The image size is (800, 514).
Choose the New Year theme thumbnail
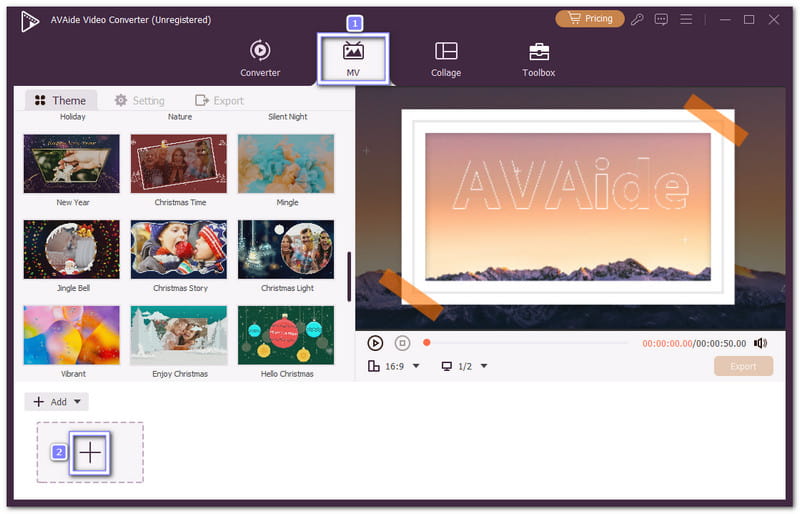coord(71,164)
